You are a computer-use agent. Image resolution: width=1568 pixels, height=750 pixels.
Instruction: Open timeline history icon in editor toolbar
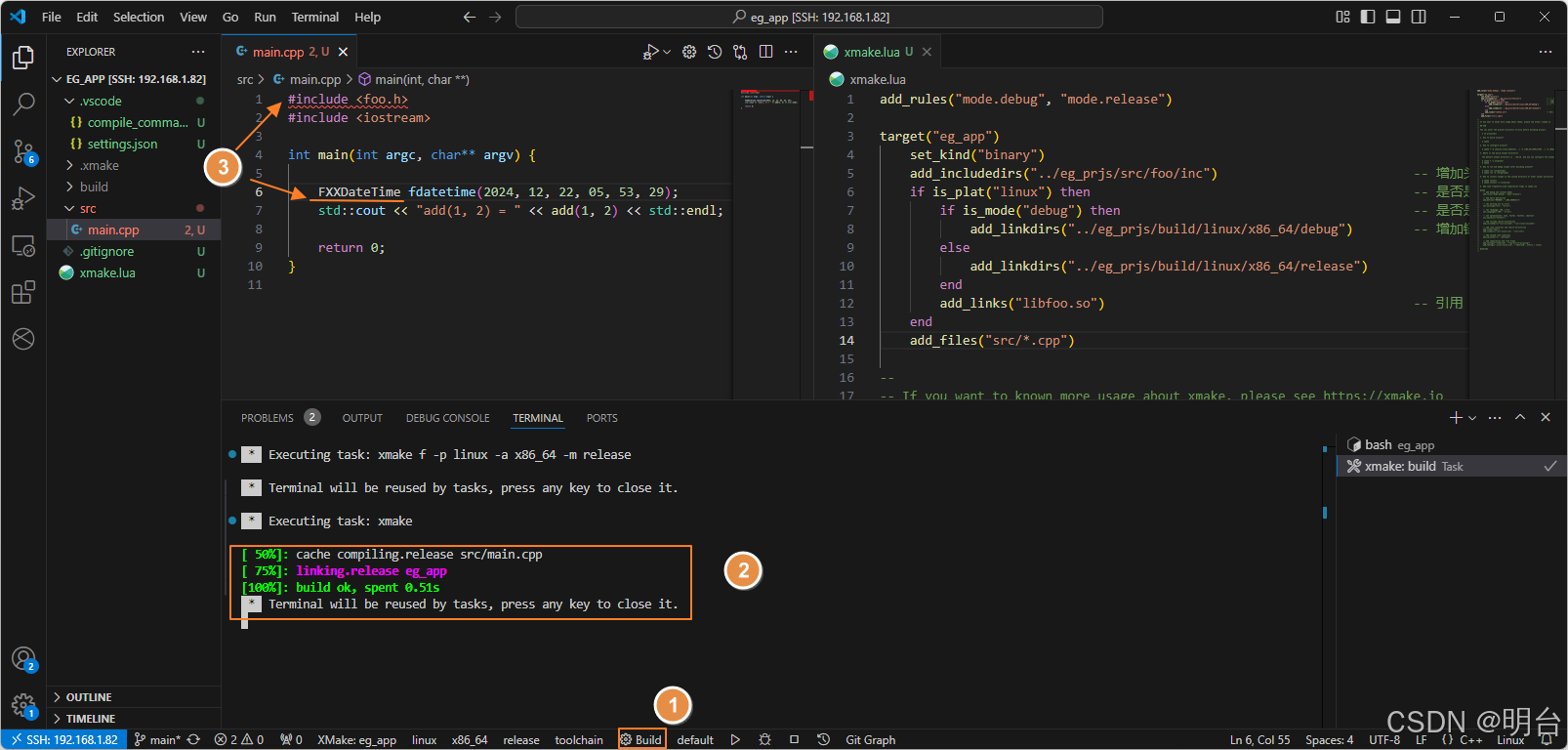tap(715, 52)
